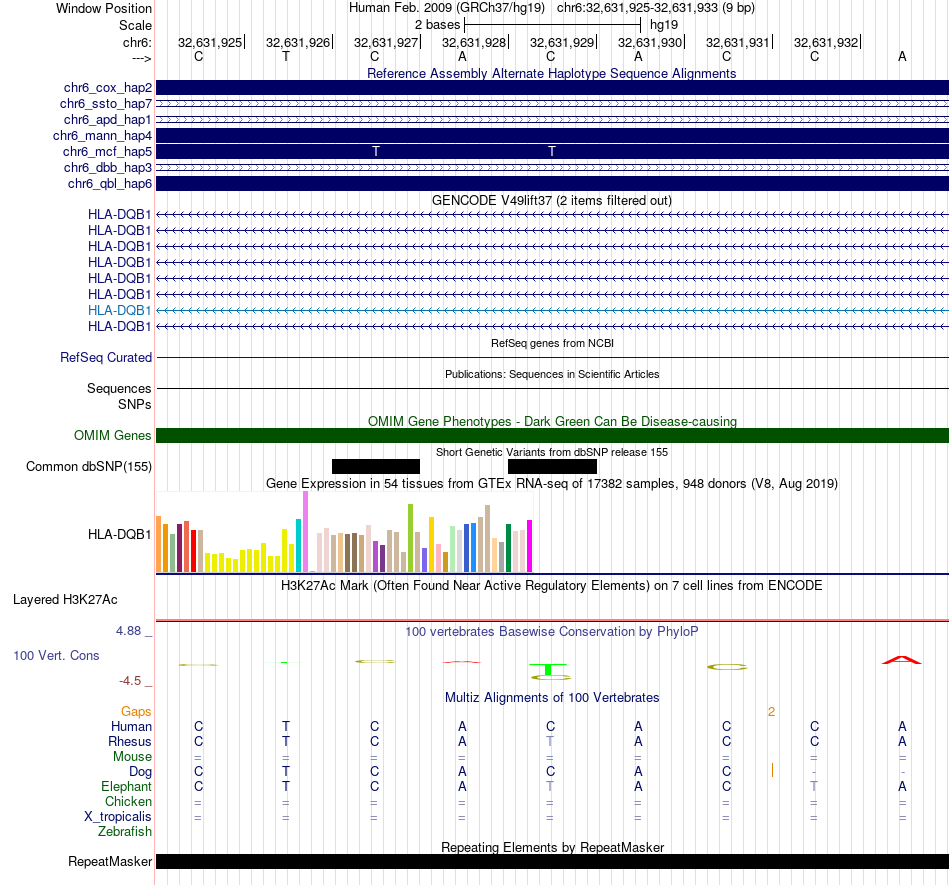
Task: Click the chr6_dbb_hap3 track label
Action: (107, 167)
